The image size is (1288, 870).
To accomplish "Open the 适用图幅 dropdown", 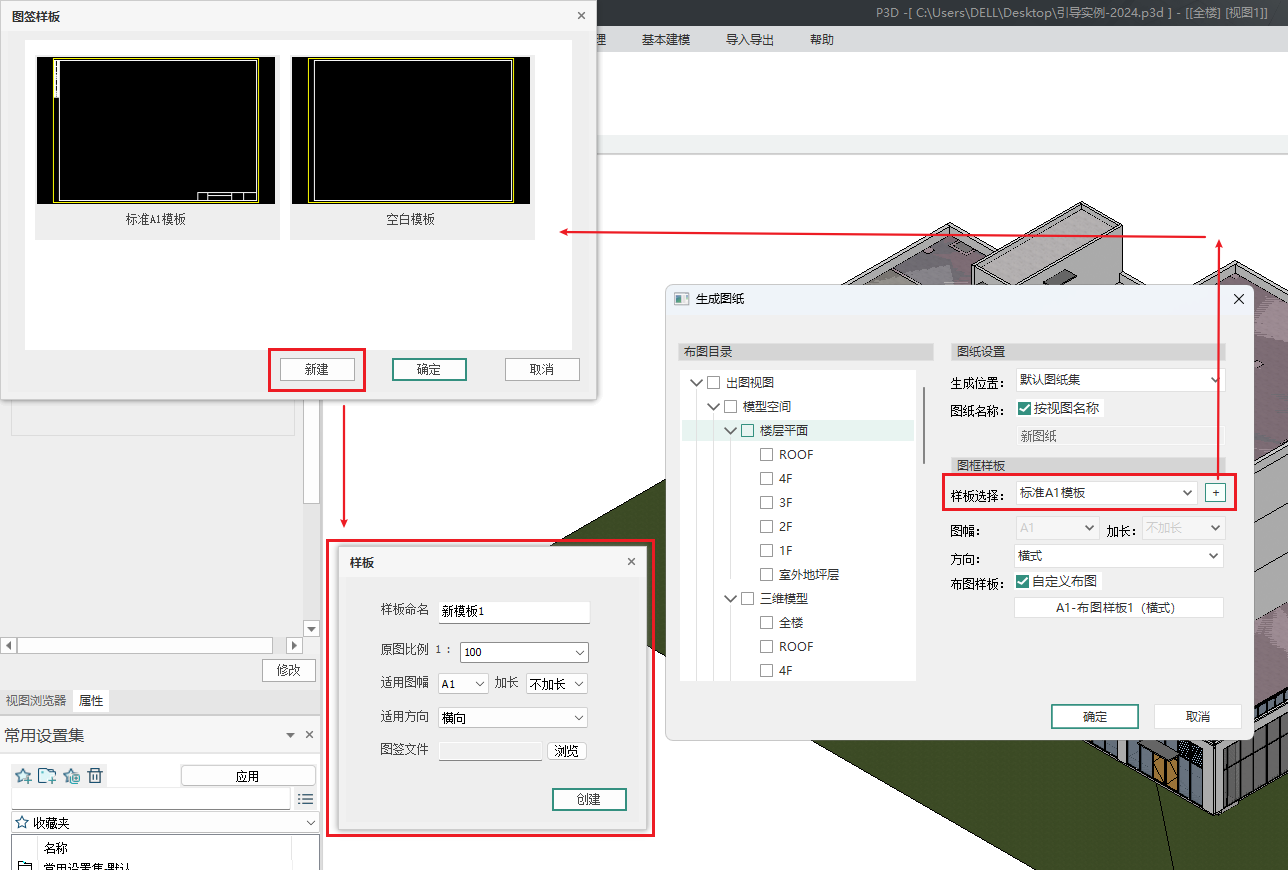I will click(463, 684).
